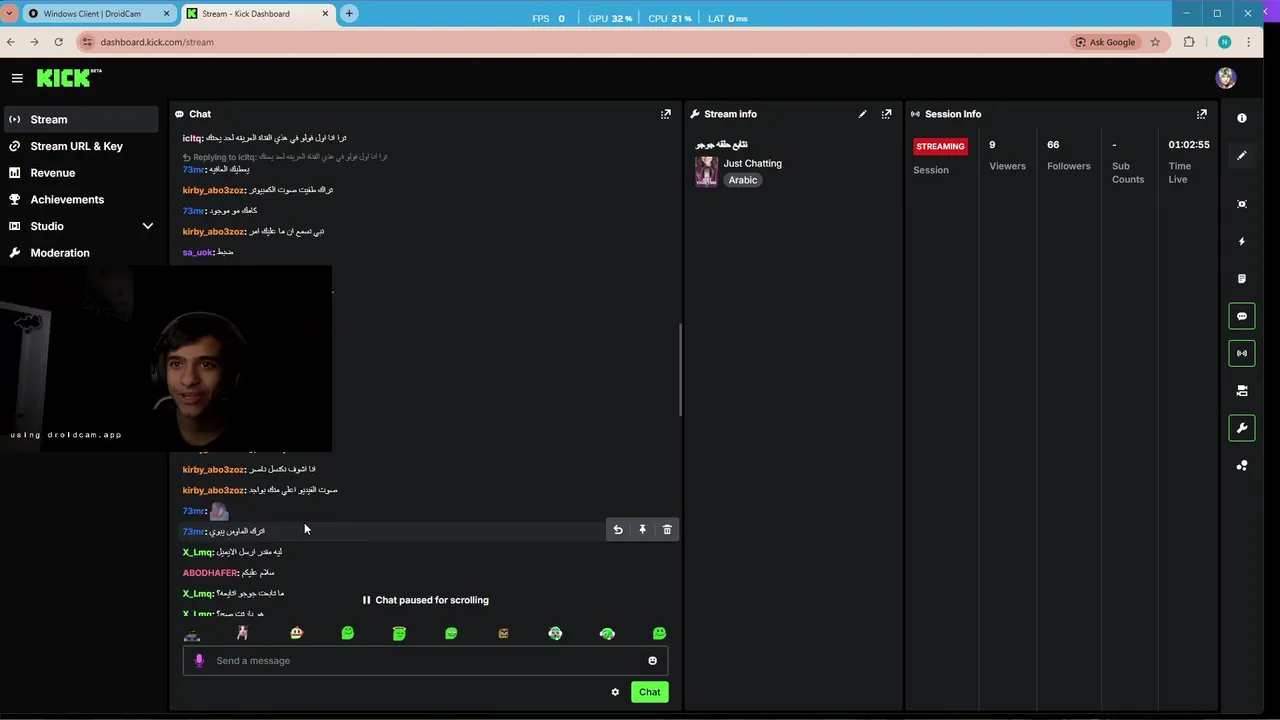
Task: Expand the Studio submenu chevron
Action: pyautogui.click(x=148, y=226)
